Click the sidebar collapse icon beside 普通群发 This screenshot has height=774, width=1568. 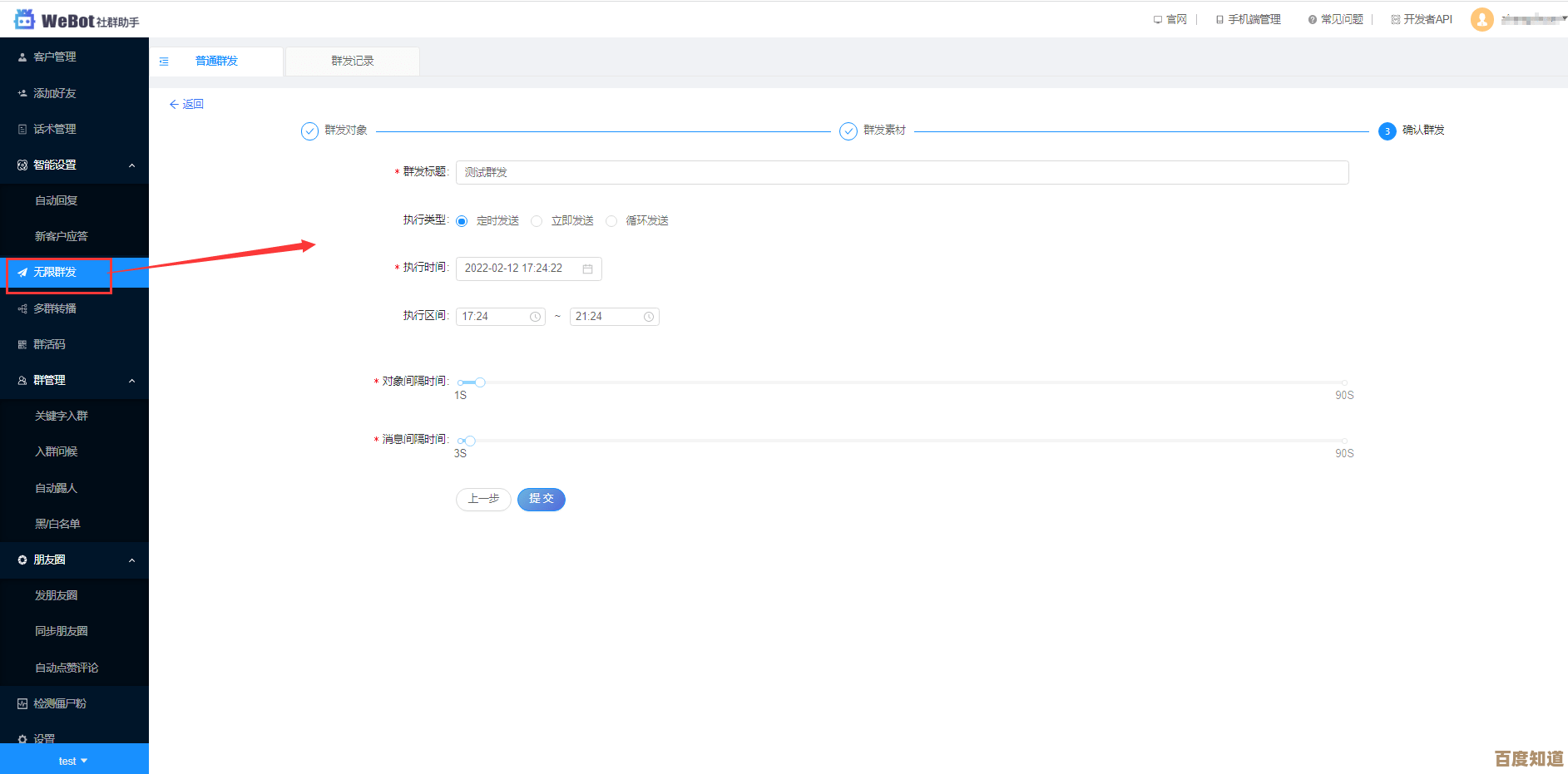click(164, 62)
